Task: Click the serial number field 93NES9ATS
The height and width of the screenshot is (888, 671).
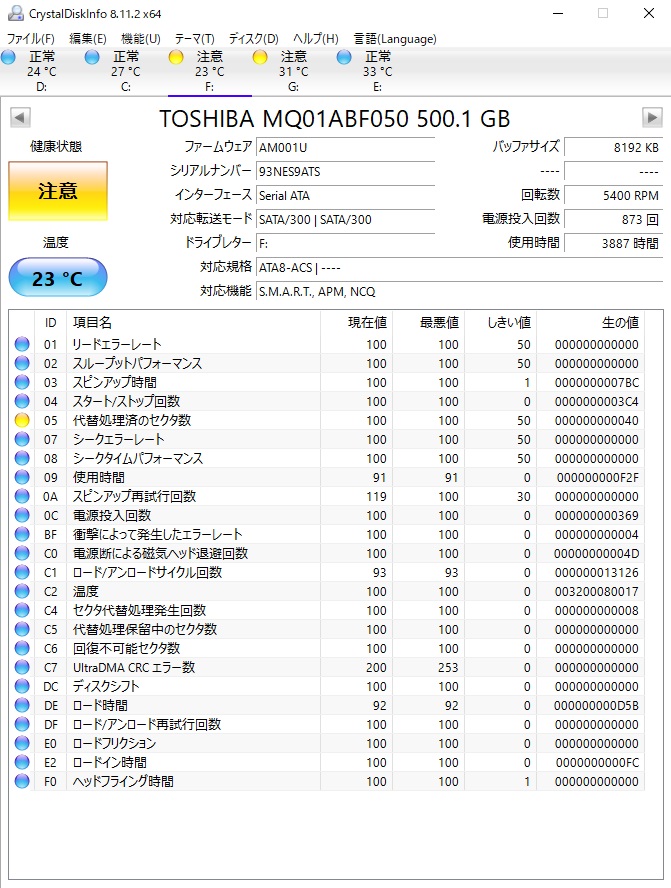Action: [x=345, y=171]
